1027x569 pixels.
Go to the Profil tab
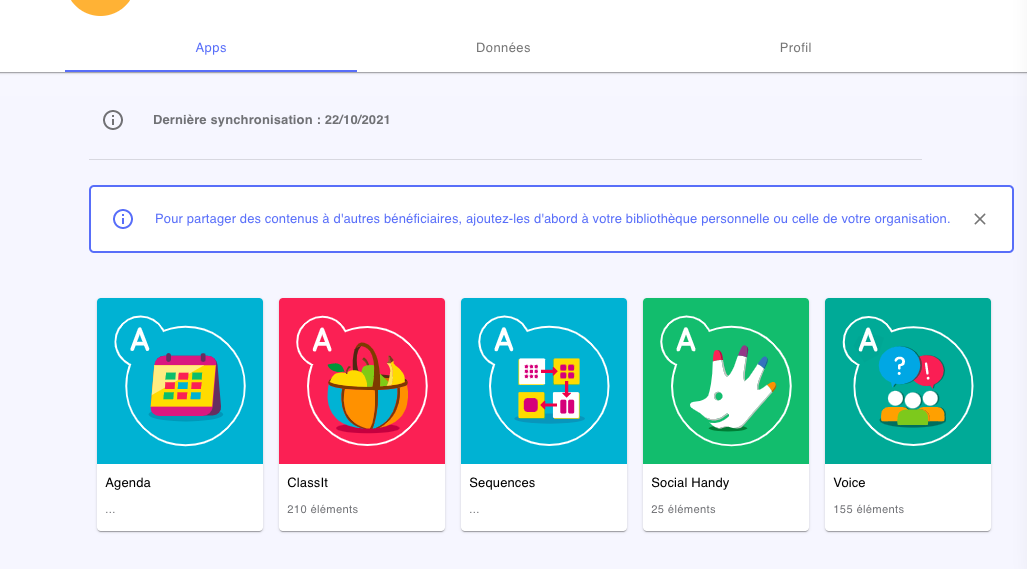795,48
